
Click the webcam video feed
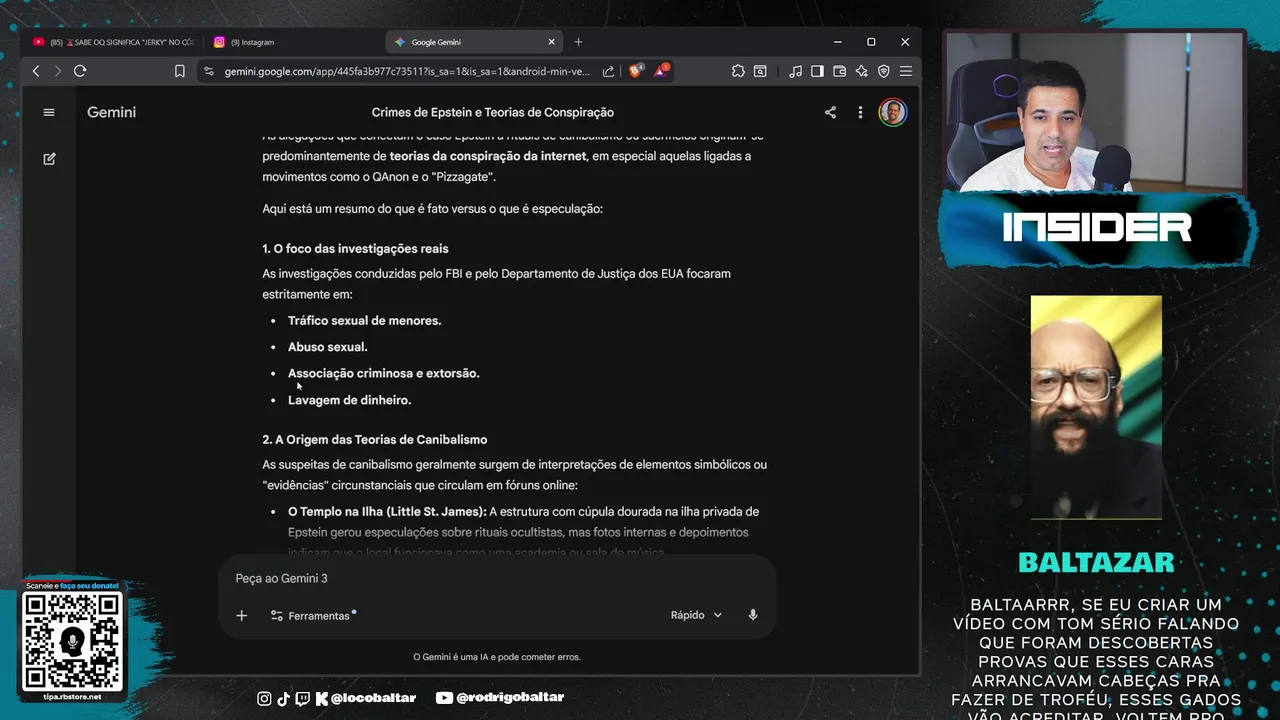pos(1095,112)
